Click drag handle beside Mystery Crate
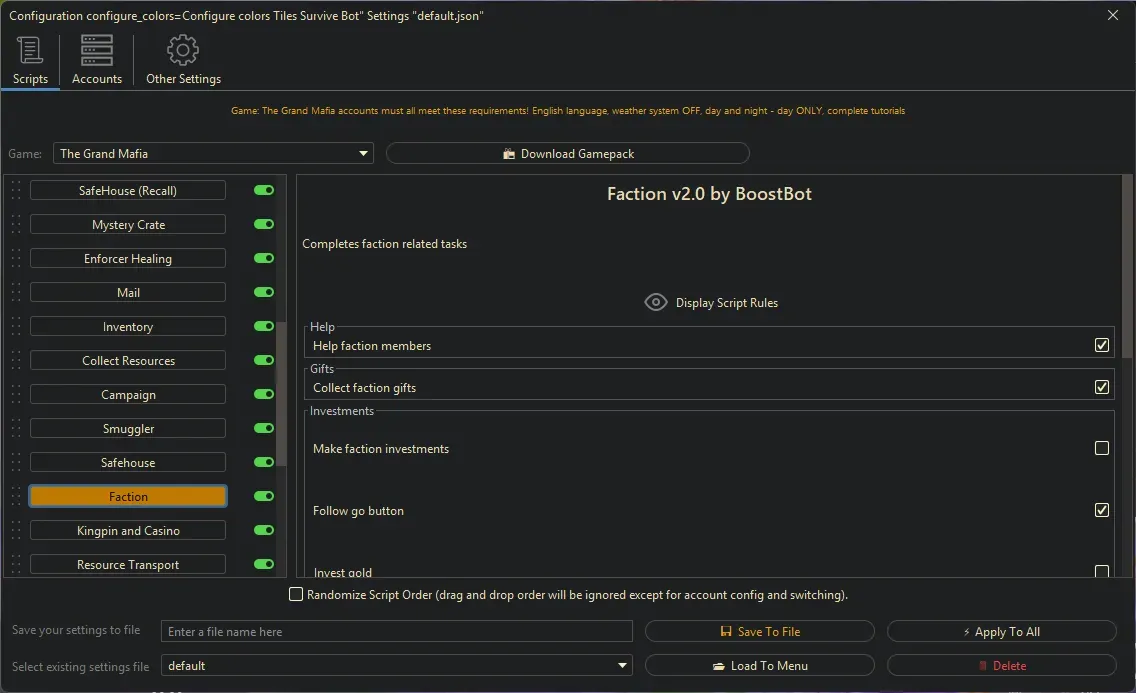The width and height of the screenshot is (1136, 693). (16, 224)
